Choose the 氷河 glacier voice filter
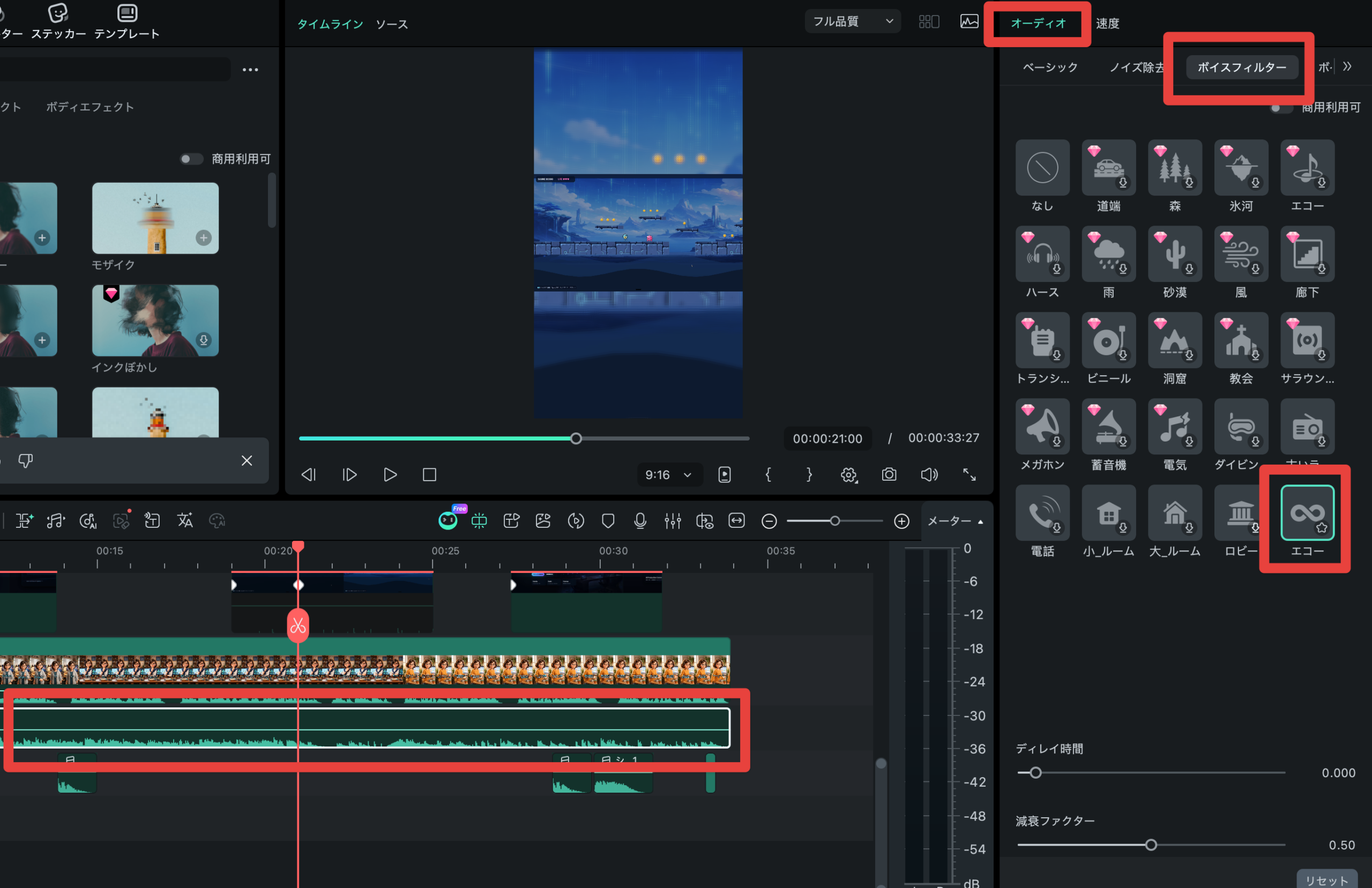The width and height of the screenshot is (1372, 888). tap(1241, 167)
